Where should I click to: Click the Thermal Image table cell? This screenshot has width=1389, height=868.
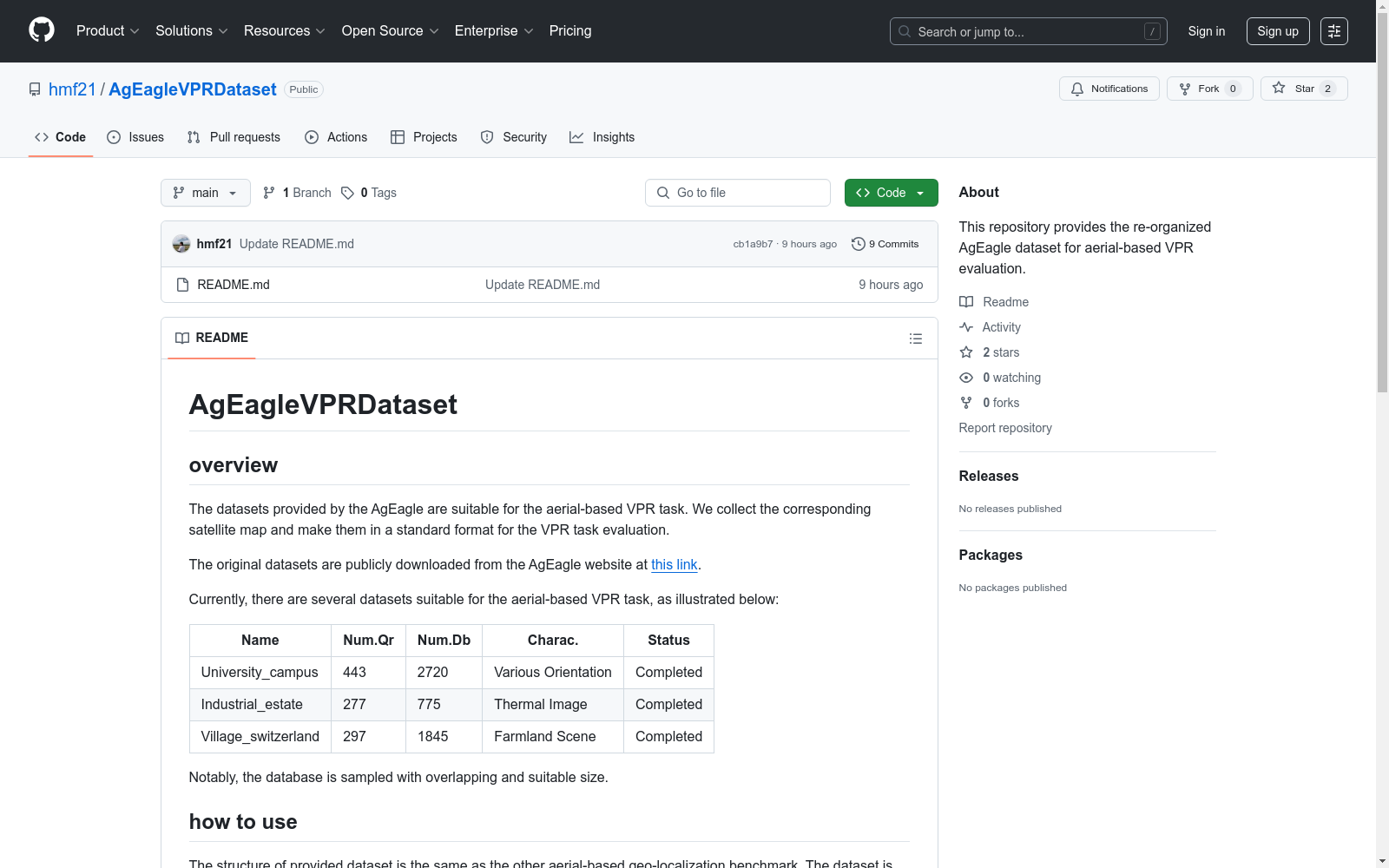[553, 705]
